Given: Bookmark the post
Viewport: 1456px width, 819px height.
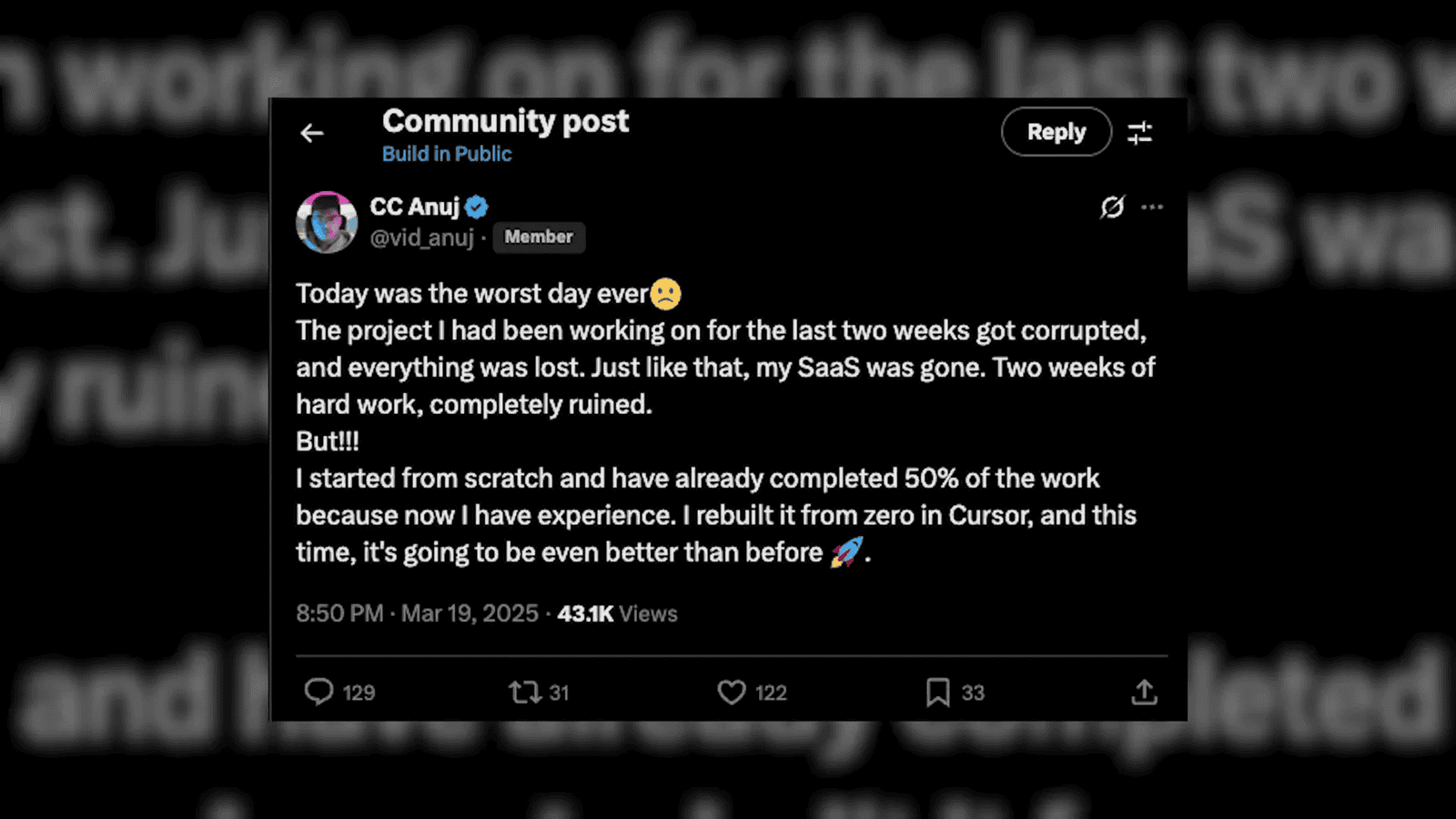Looking at the screenshot, I should click(937, 693).
